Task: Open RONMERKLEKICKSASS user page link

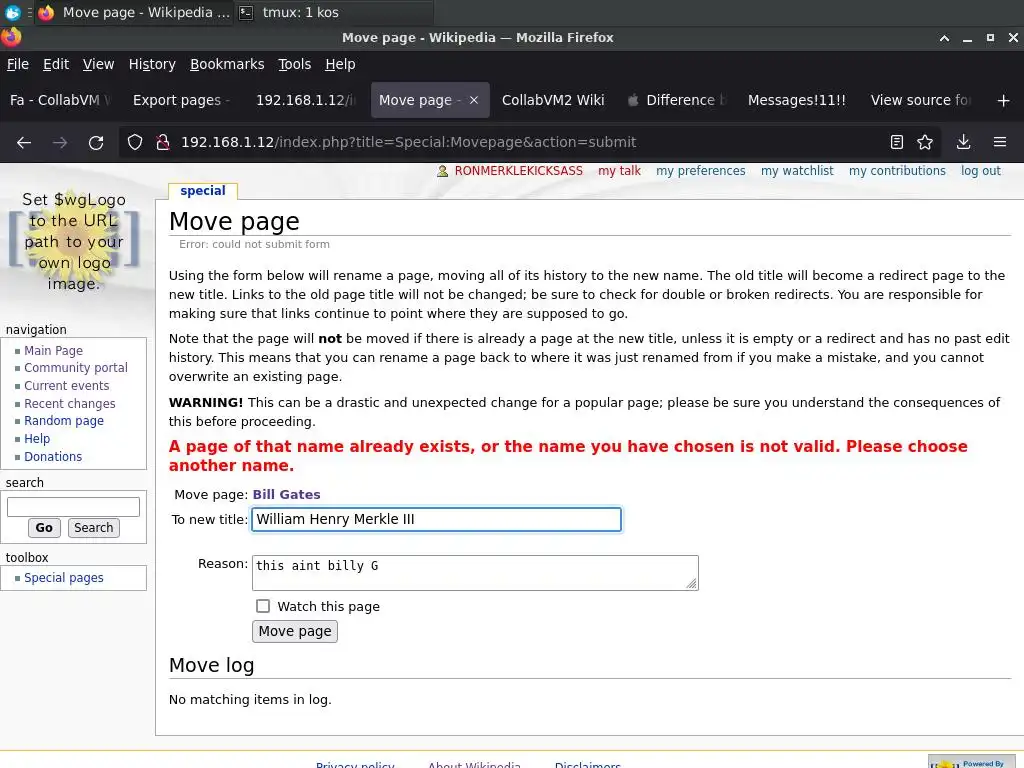Action: pos(519,171)
